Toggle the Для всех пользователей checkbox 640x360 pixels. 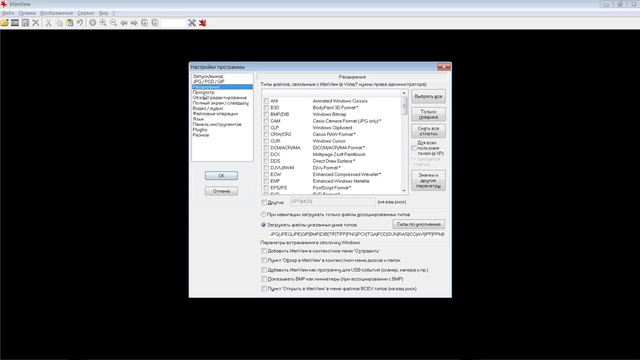[x=414, y=148]
